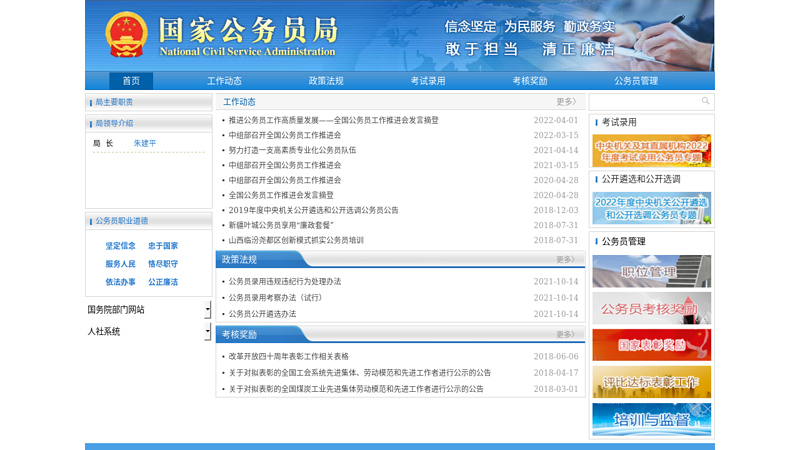Open the 全国煤炭工业先进集体 announcement
800x450 pixels.
356,389
